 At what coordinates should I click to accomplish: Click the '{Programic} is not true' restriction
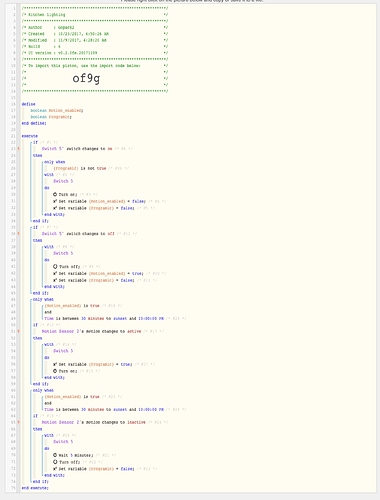click(x=80, y=168)
